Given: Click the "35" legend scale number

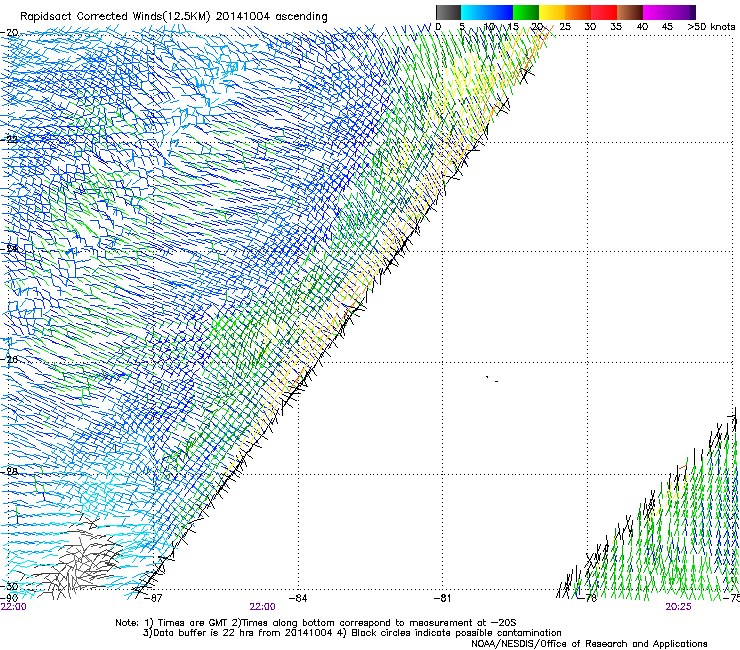Looking at the screenshot, I should pos(616,27).
